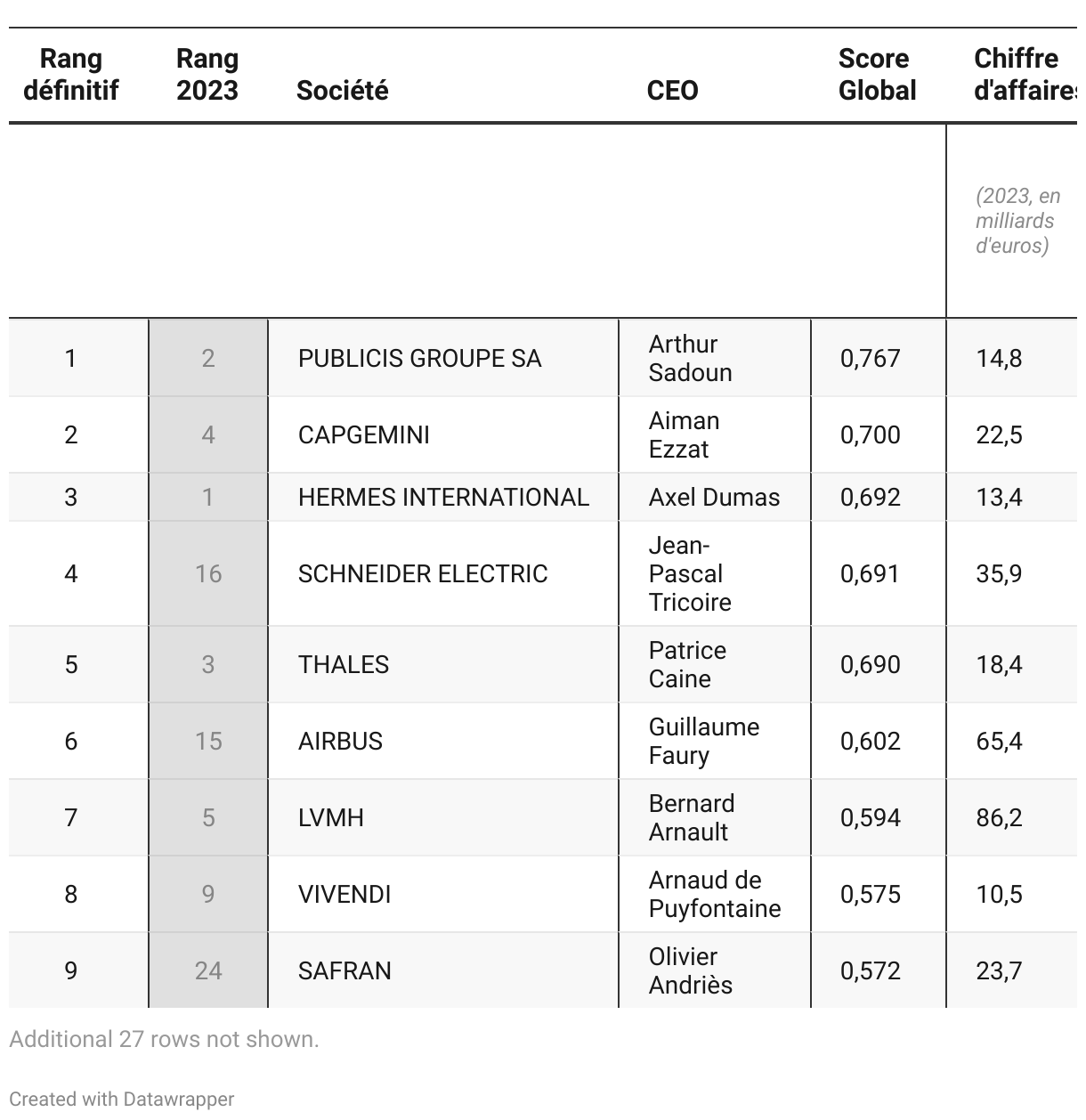
Task: Open the Created with Datawrapper link
Action: click(122, 1099)
